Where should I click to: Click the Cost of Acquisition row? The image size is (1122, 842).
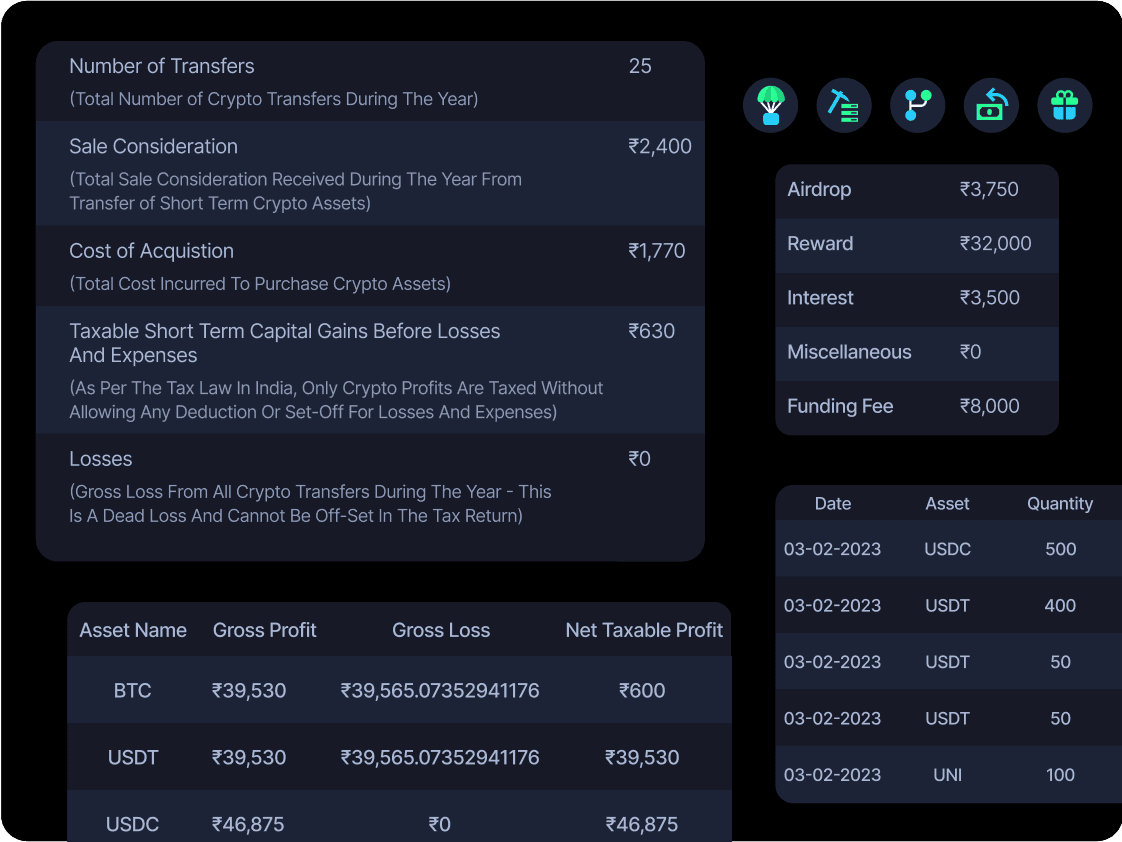click(x=370, y=265)
